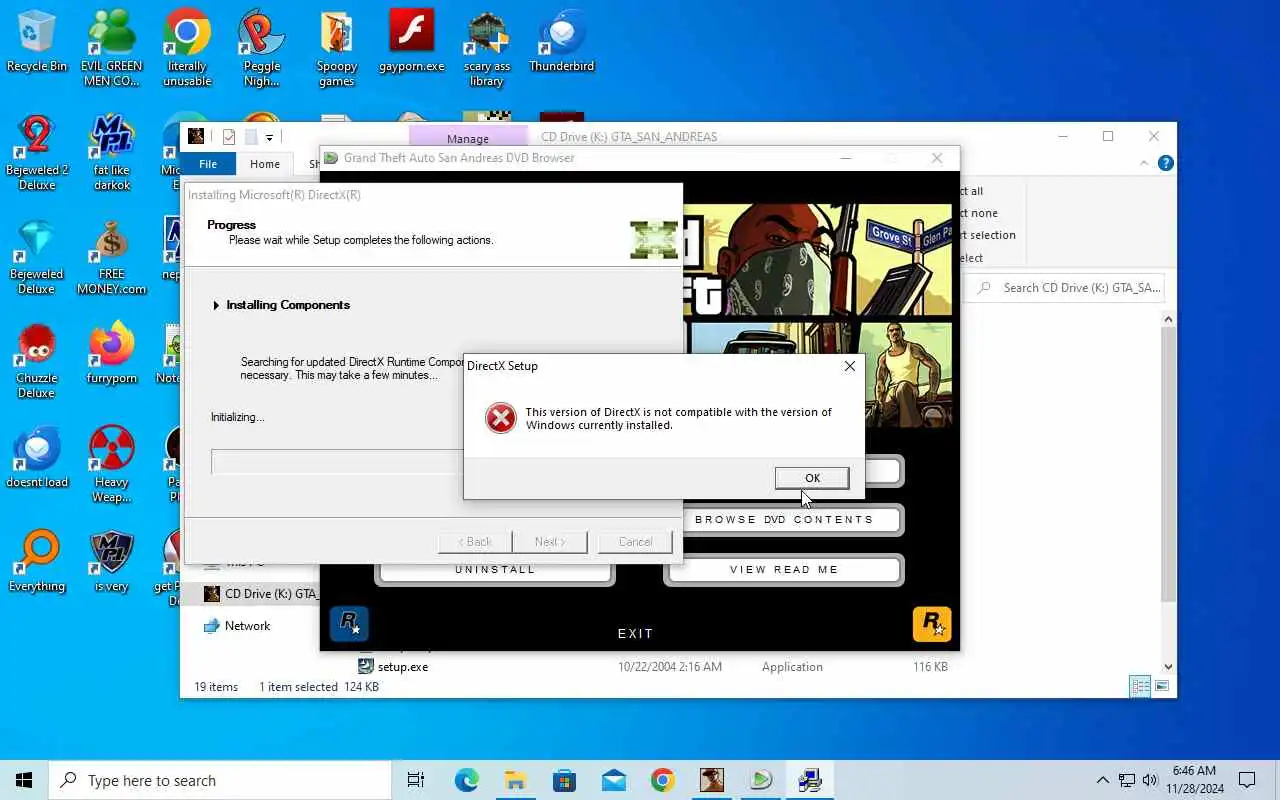
Task: Switch to the Home tab in File Explorer
Action: [265, 164]
